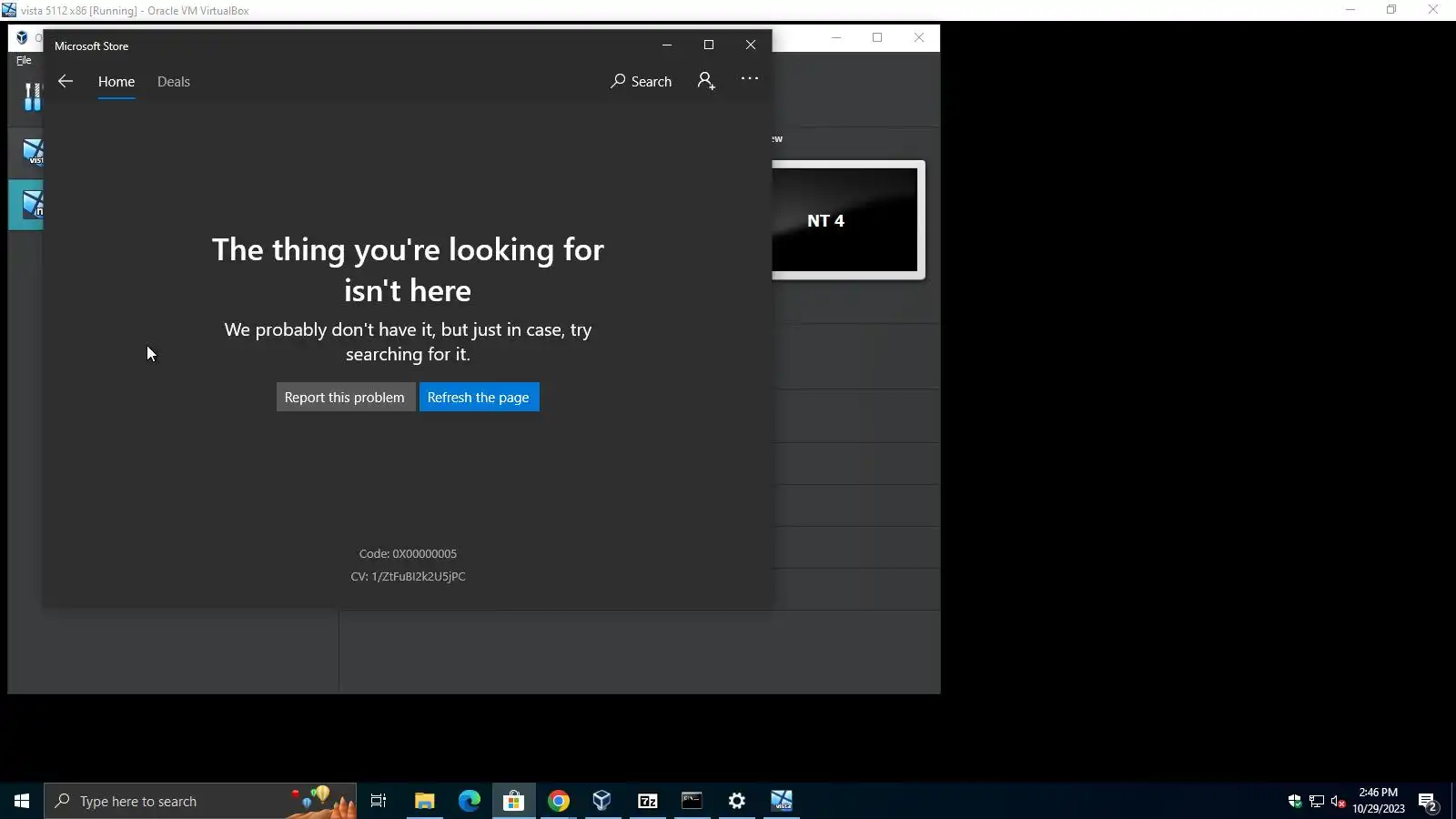The width and height of the screenshot is (1456, 819).
Task: Close the outer VirtualBox VM window
Action: pyautogui.click(x=1433, y=10)
